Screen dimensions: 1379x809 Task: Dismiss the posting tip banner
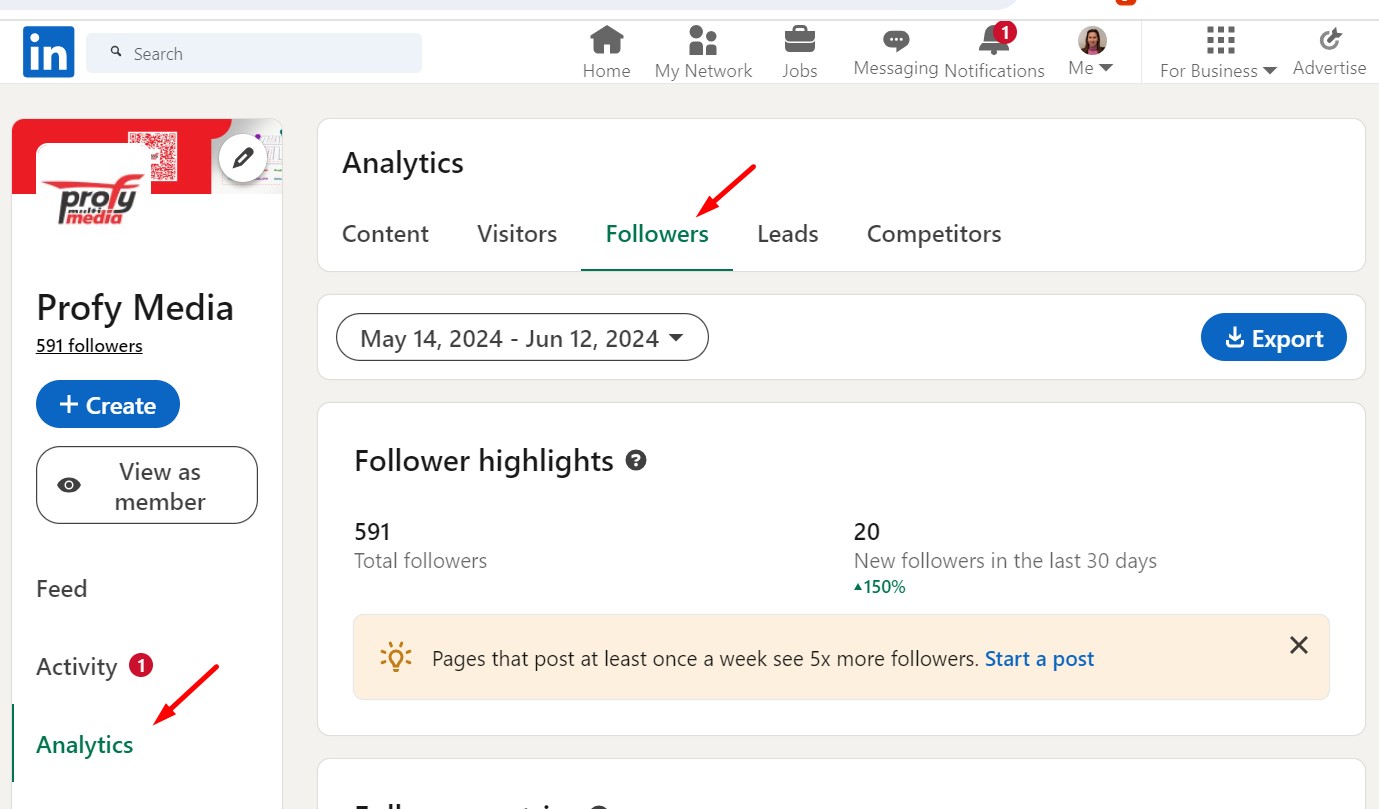[x=1298, y=646]
